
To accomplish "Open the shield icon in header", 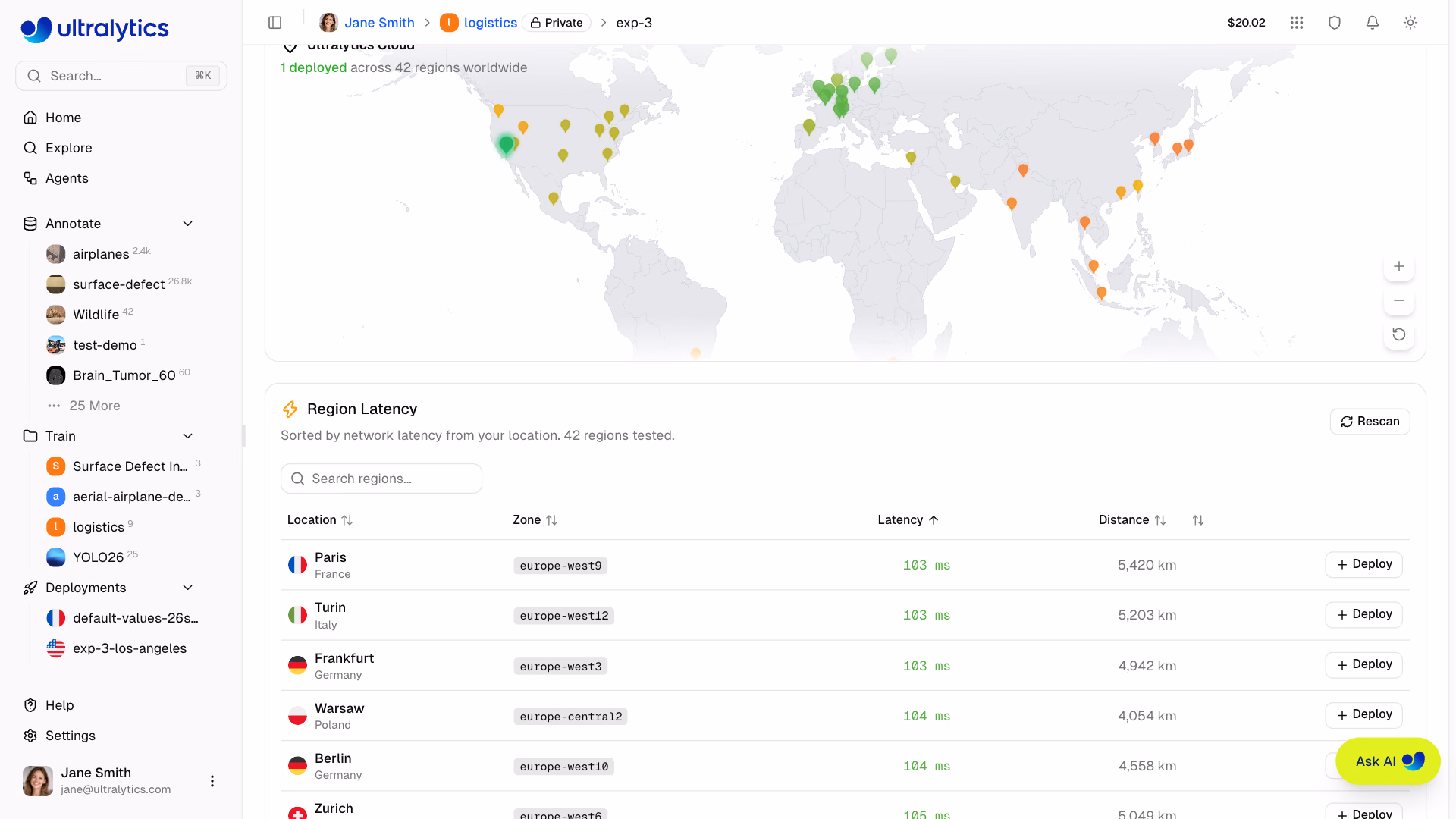I will click(1335, 23).
